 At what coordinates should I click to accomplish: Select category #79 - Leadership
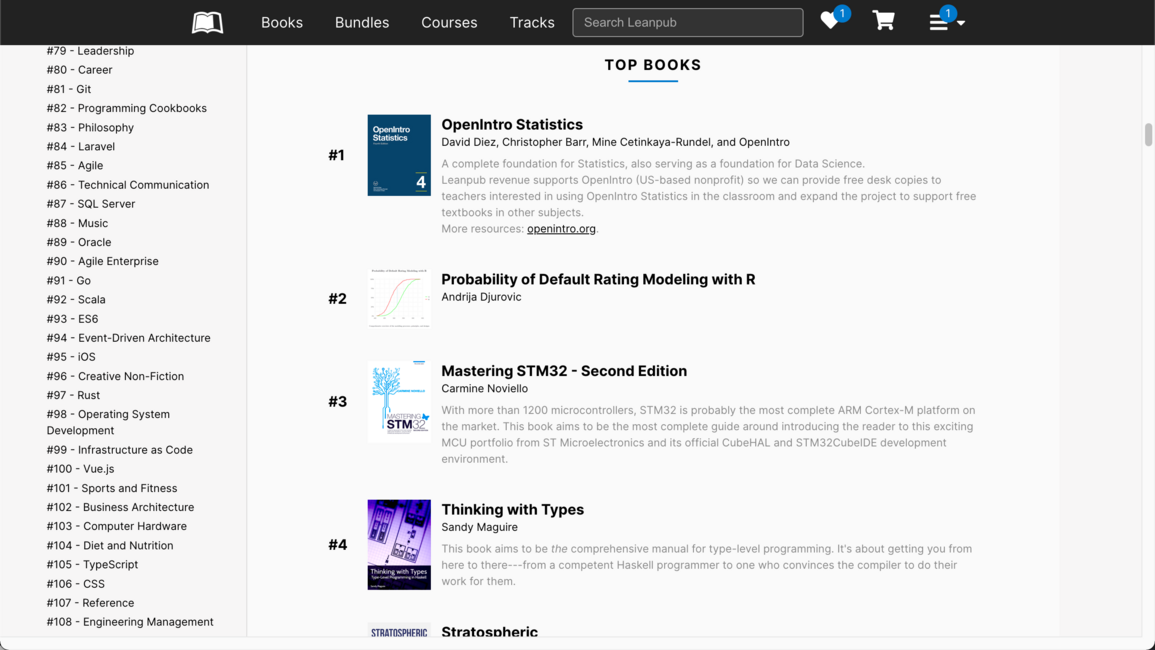click(90, 51)
